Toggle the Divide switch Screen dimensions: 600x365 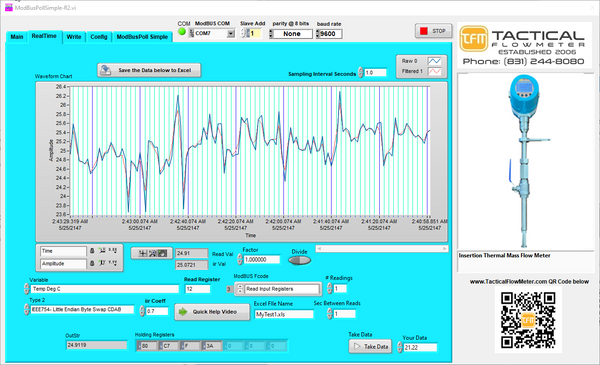(300, 261)
